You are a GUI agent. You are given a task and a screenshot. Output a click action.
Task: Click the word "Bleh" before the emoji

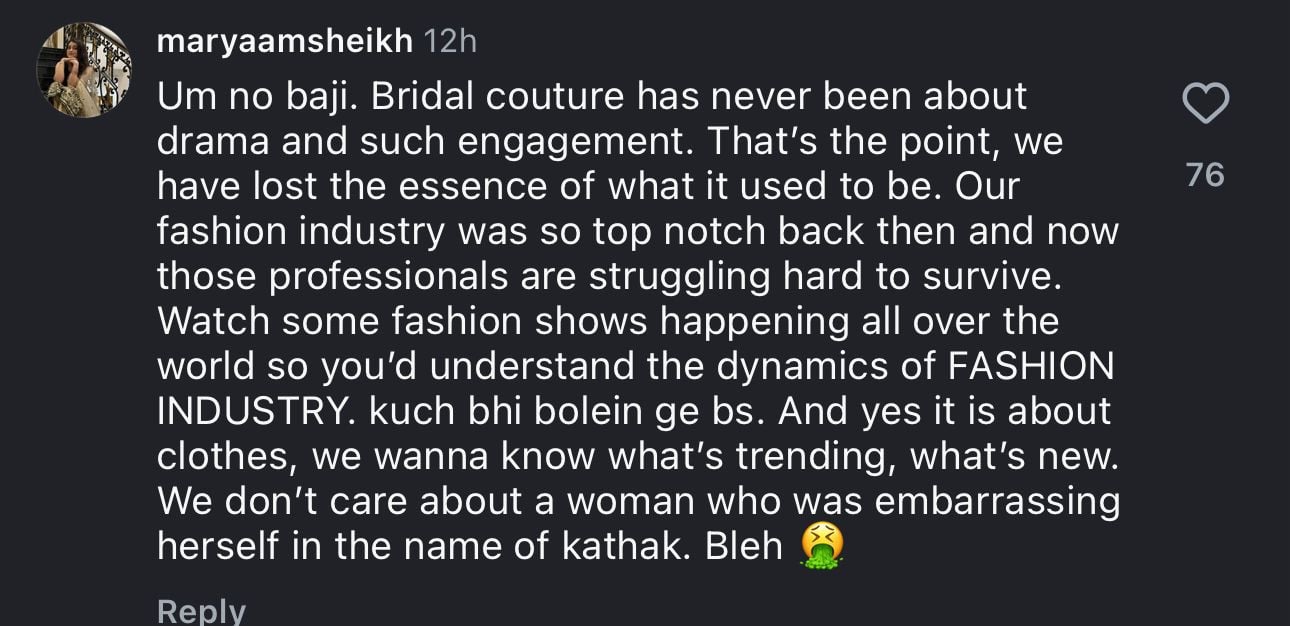(742, 546)
